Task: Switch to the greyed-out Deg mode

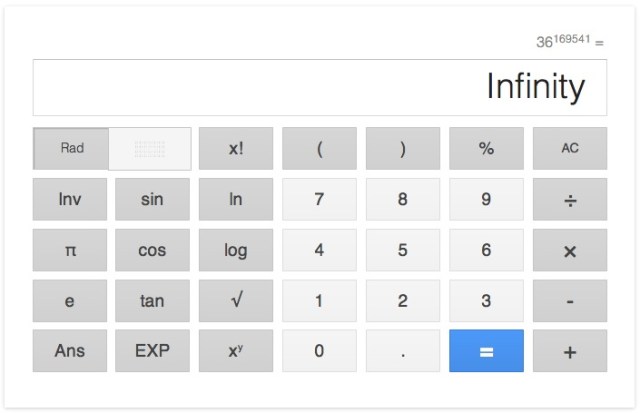Action: [x=150, y=148]
